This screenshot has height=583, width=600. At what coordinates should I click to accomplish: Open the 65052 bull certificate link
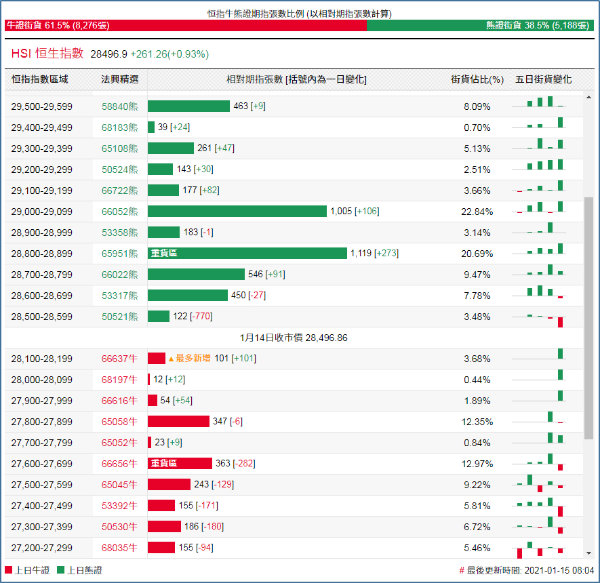point(119,443)
